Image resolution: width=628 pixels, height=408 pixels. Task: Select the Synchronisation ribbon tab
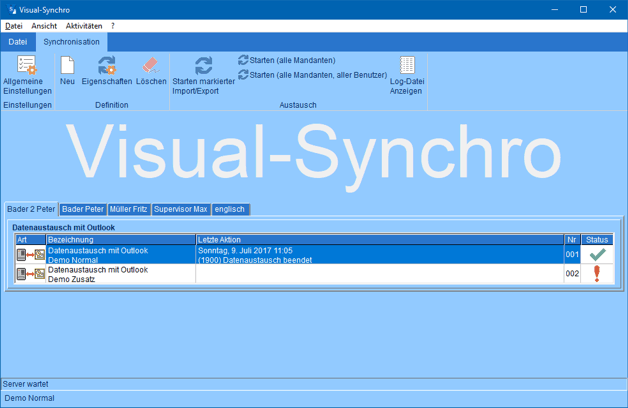pos(71,42)
